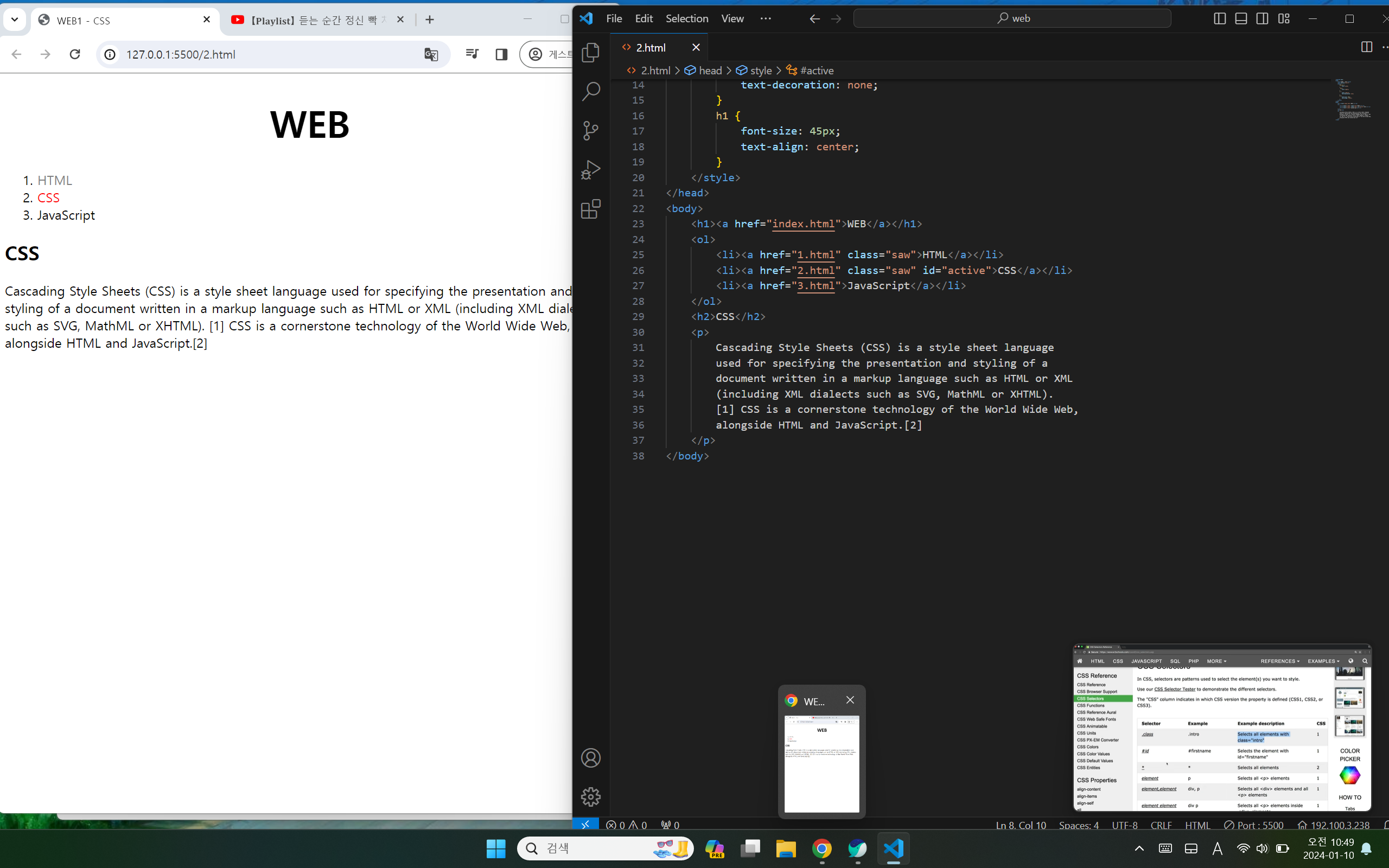Screen dimensions: 1389x868
Task: Open the Extensions view
Action: (591, 209)
